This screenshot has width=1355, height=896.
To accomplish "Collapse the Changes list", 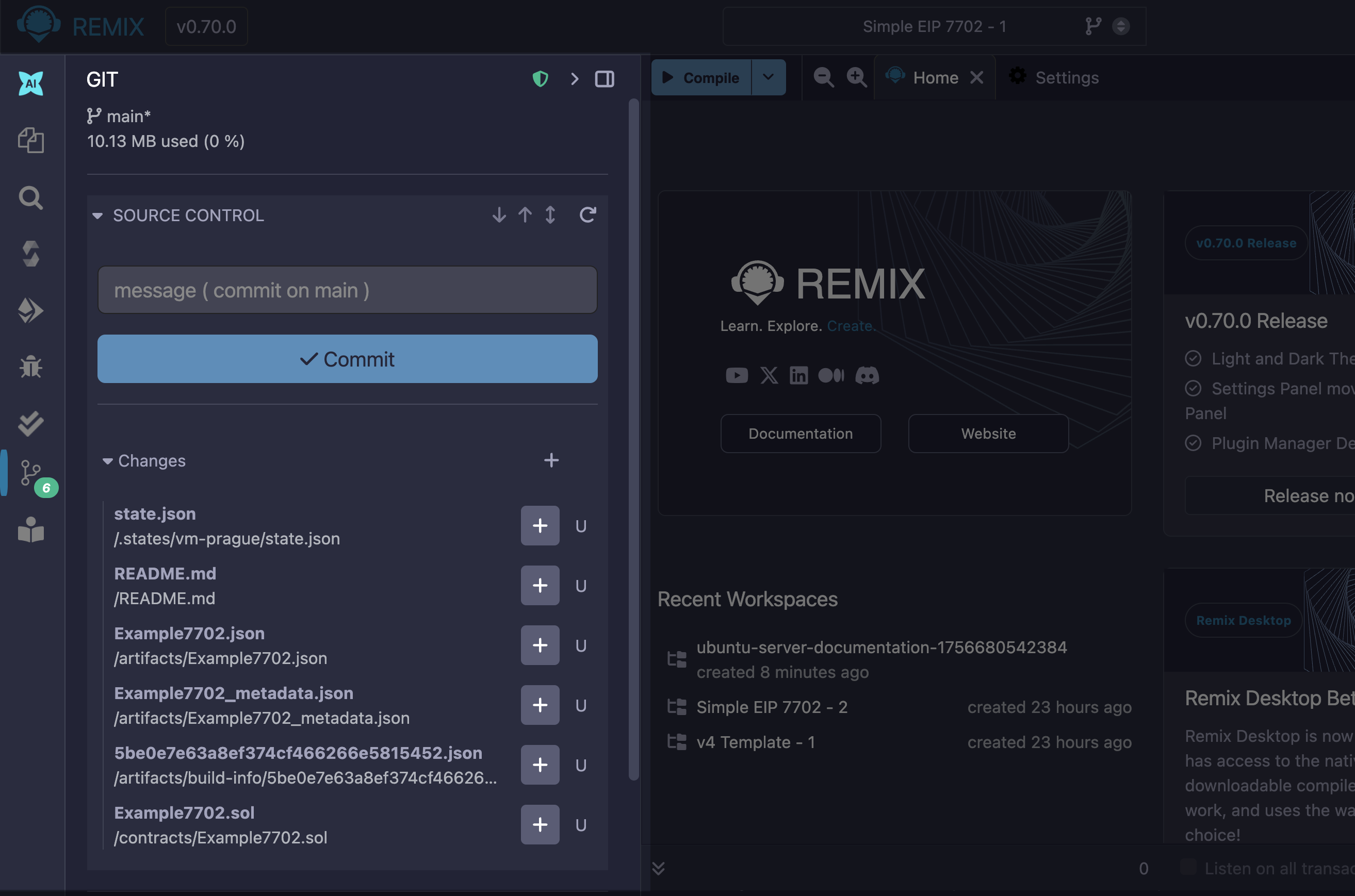I will 107,461.
